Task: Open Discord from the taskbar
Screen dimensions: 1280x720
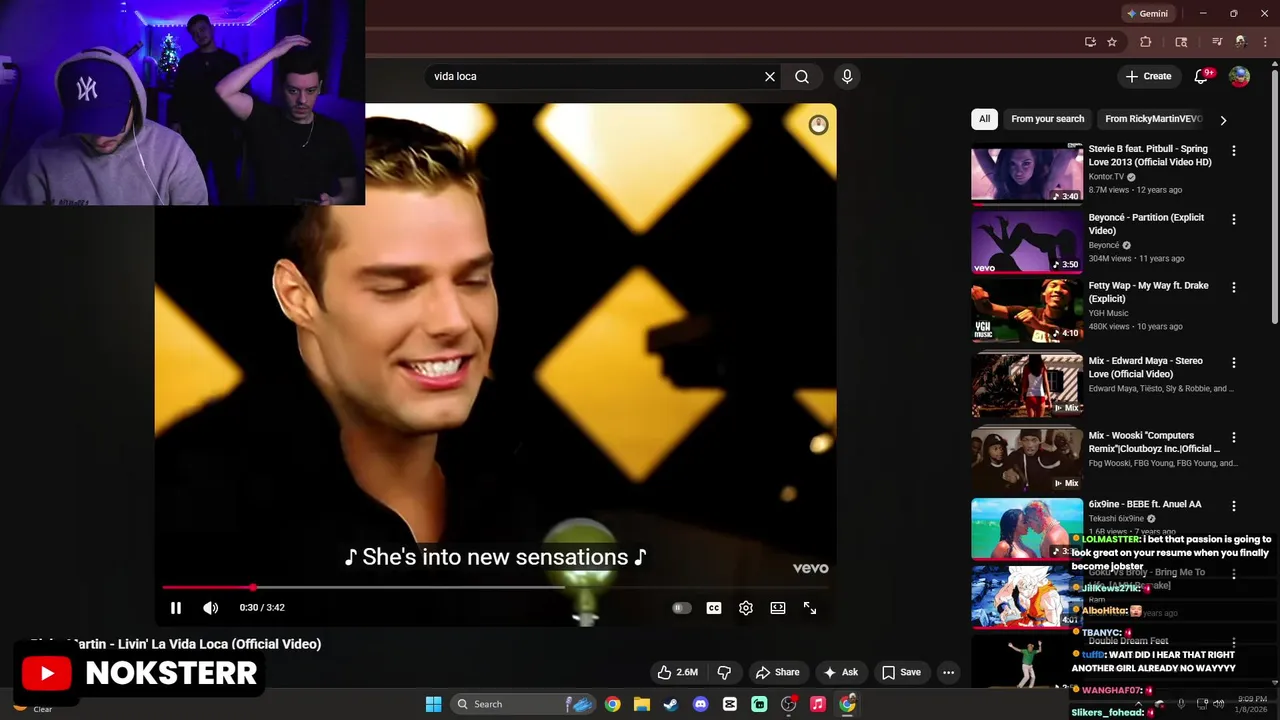Action: [x=700, y=704]
